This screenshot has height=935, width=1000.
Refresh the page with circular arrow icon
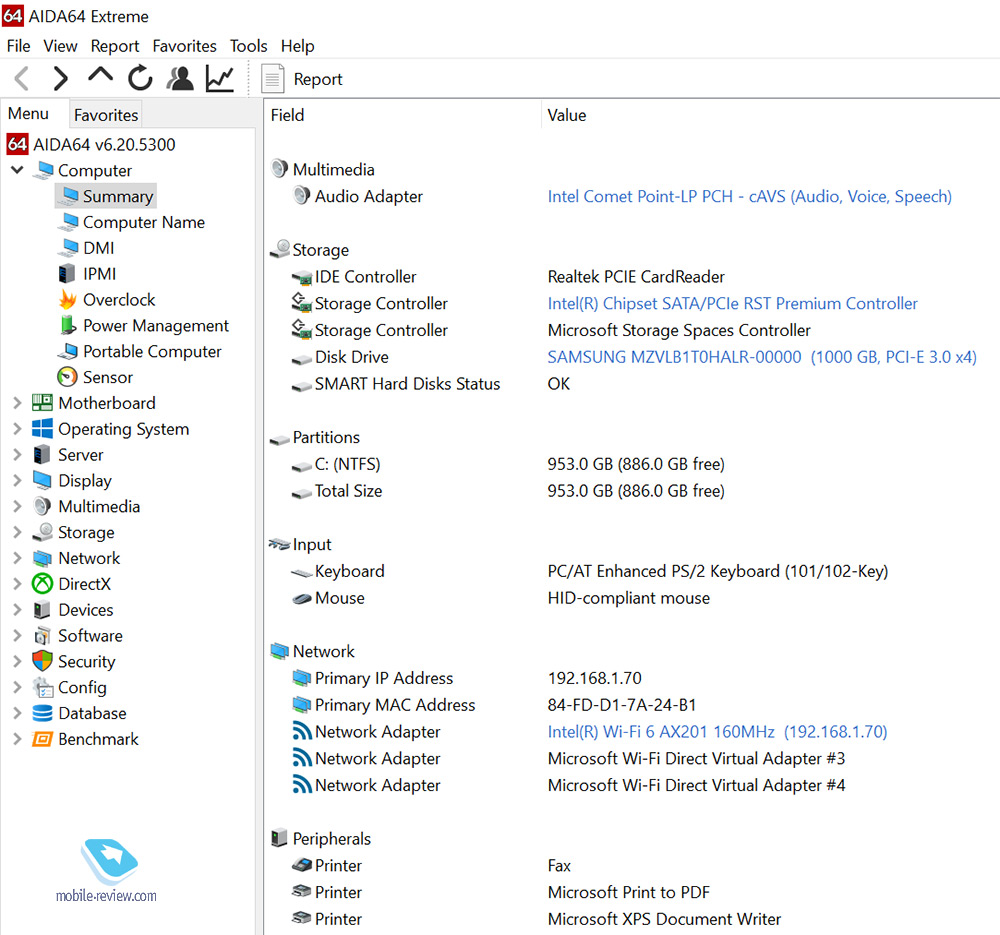(x=140, y=78)
